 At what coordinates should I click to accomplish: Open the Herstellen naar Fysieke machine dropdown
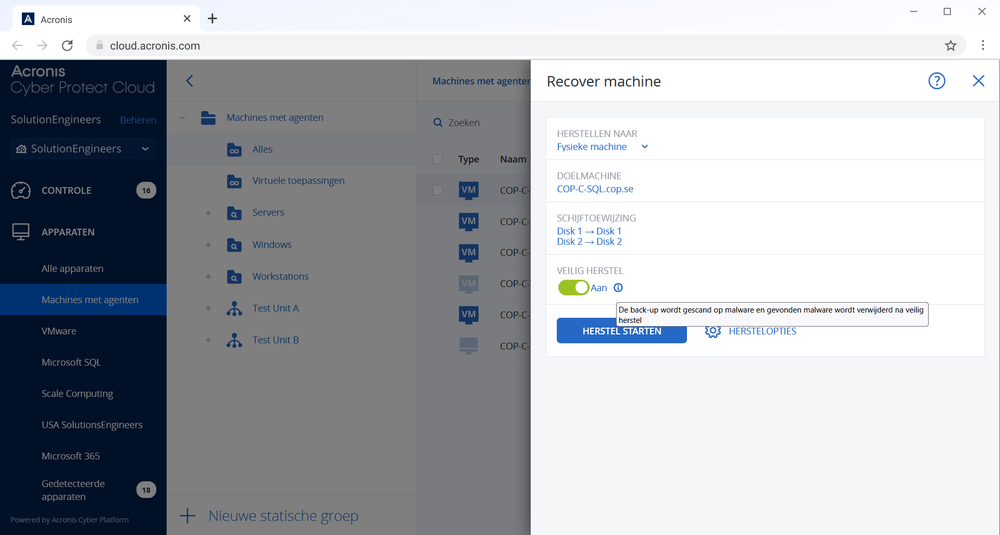pyautogui.click(x=602, y=147)
